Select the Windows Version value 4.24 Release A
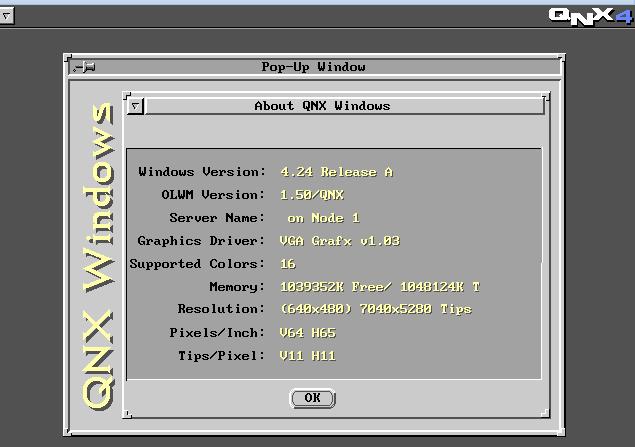Image resolution: width=635 pixels, height=447 pixels. coord(336,172)
